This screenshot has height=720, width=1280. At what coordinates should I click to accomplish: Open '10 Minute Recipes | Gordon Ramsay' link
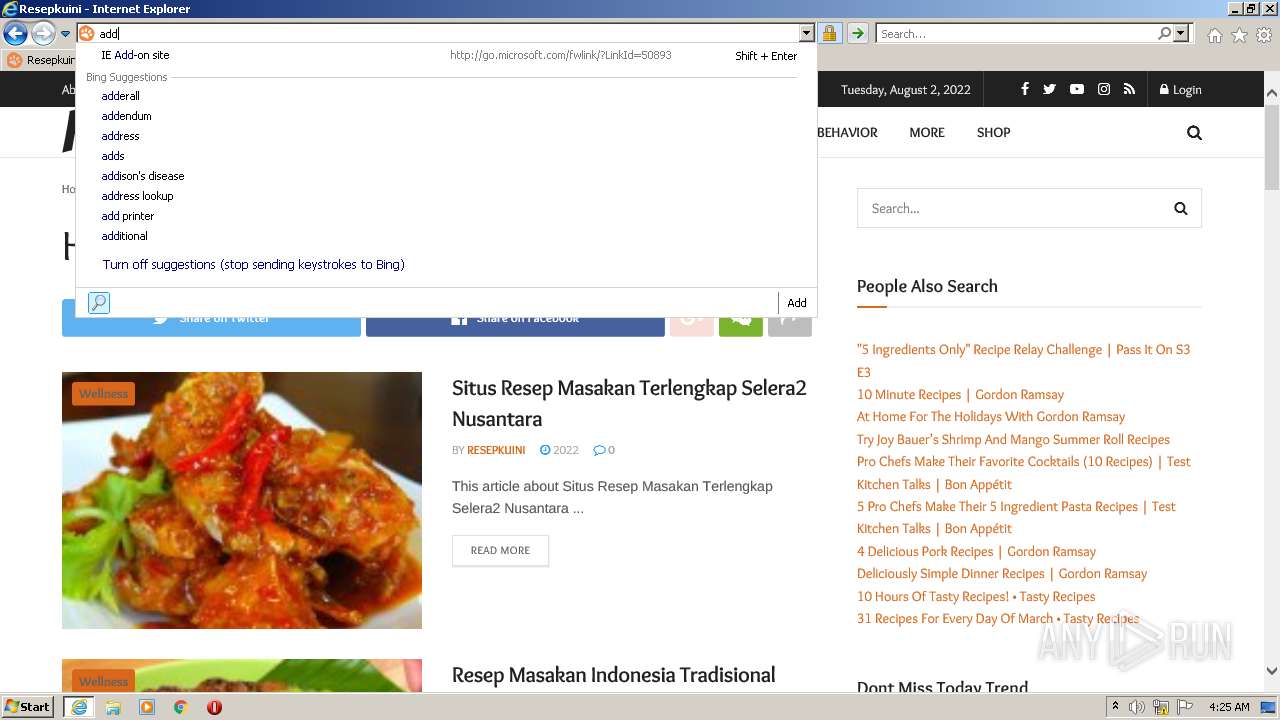[960, 395]
